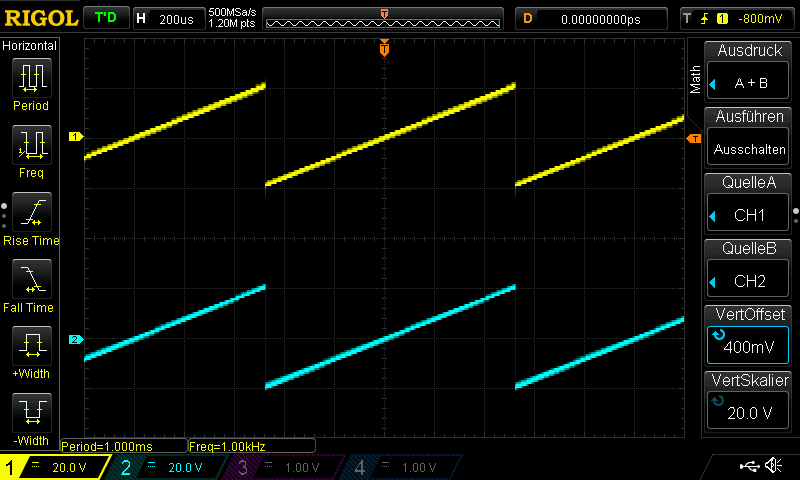Viewport: 800px width, 480px height.
Task: Click the cyan channel 2 ground marker
Action: (x=76, y=339)
